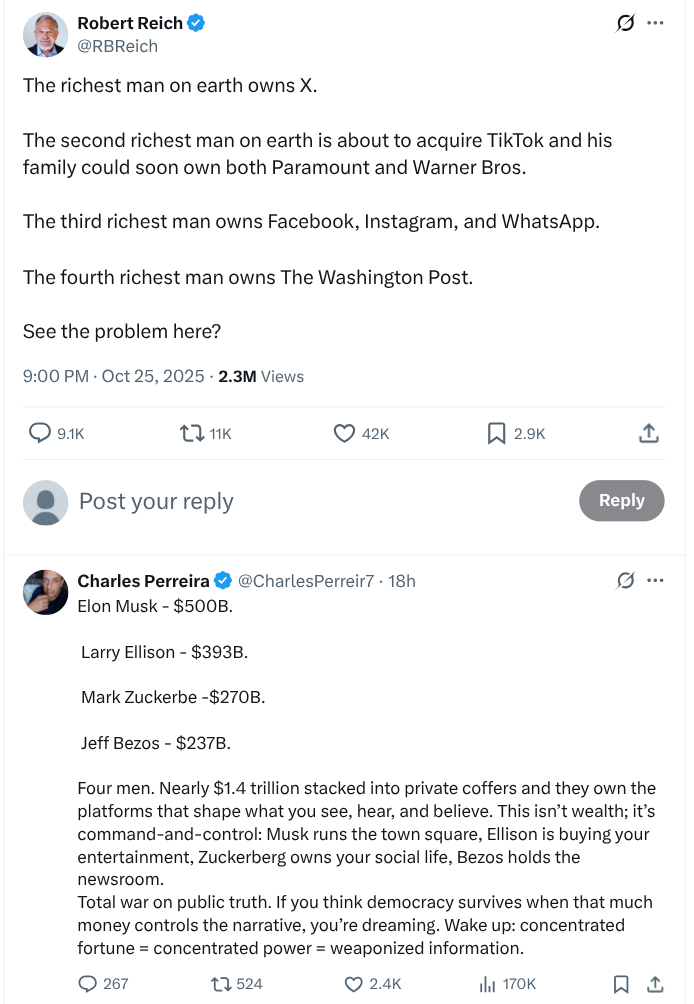Like Charles Perreira's reply
The height and width of the screenshot is (1004, 694).
click(353, 984)
